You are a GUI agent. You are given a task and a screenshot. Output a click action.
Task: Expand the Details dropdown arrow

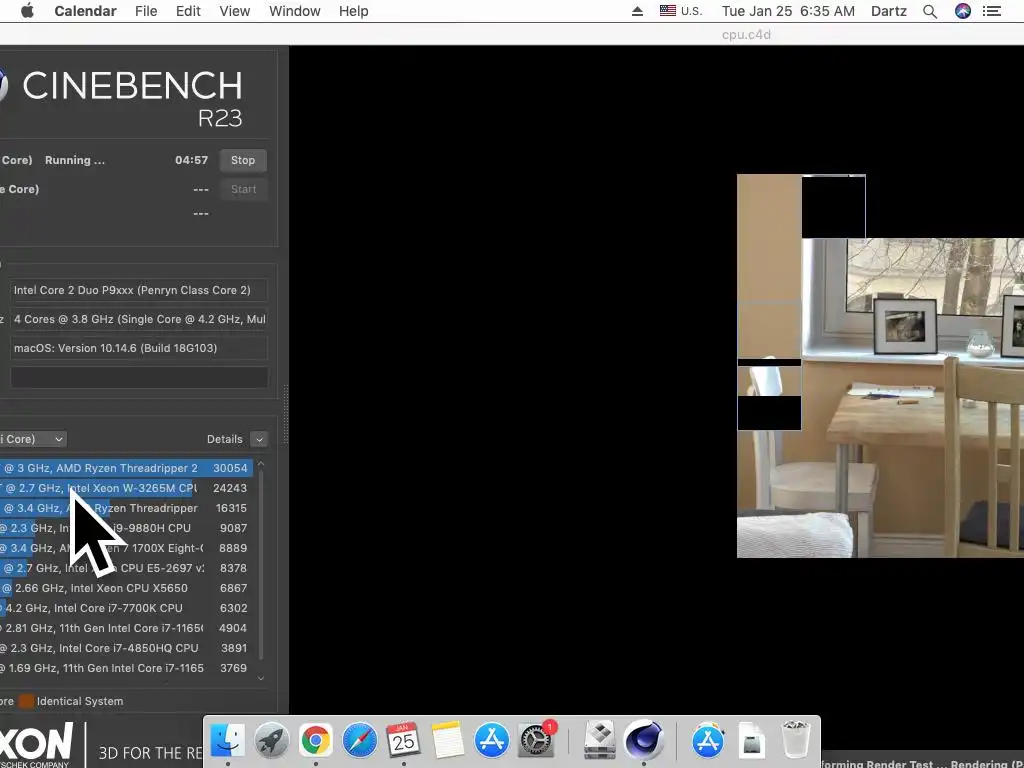(259, 439)
